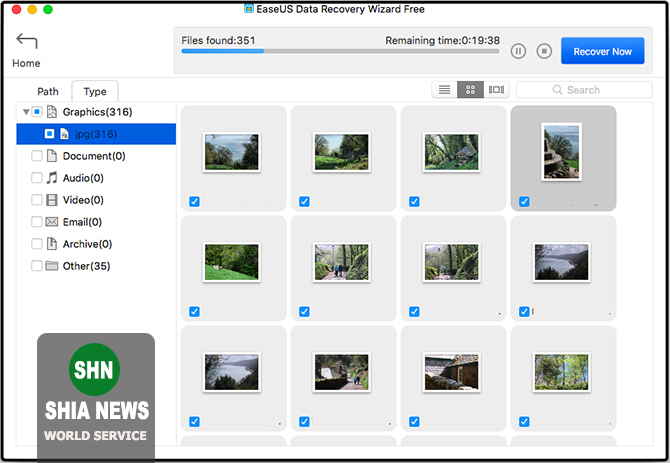The image size is (670, 463).
Task: Click the scan progress bar
Action: 340,51
